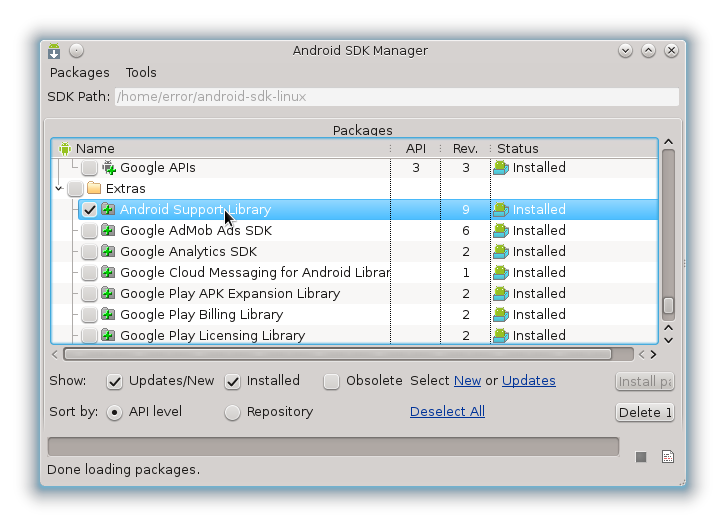Click the Deselect All link
The image size is (726, 526).
coord(447,411)
